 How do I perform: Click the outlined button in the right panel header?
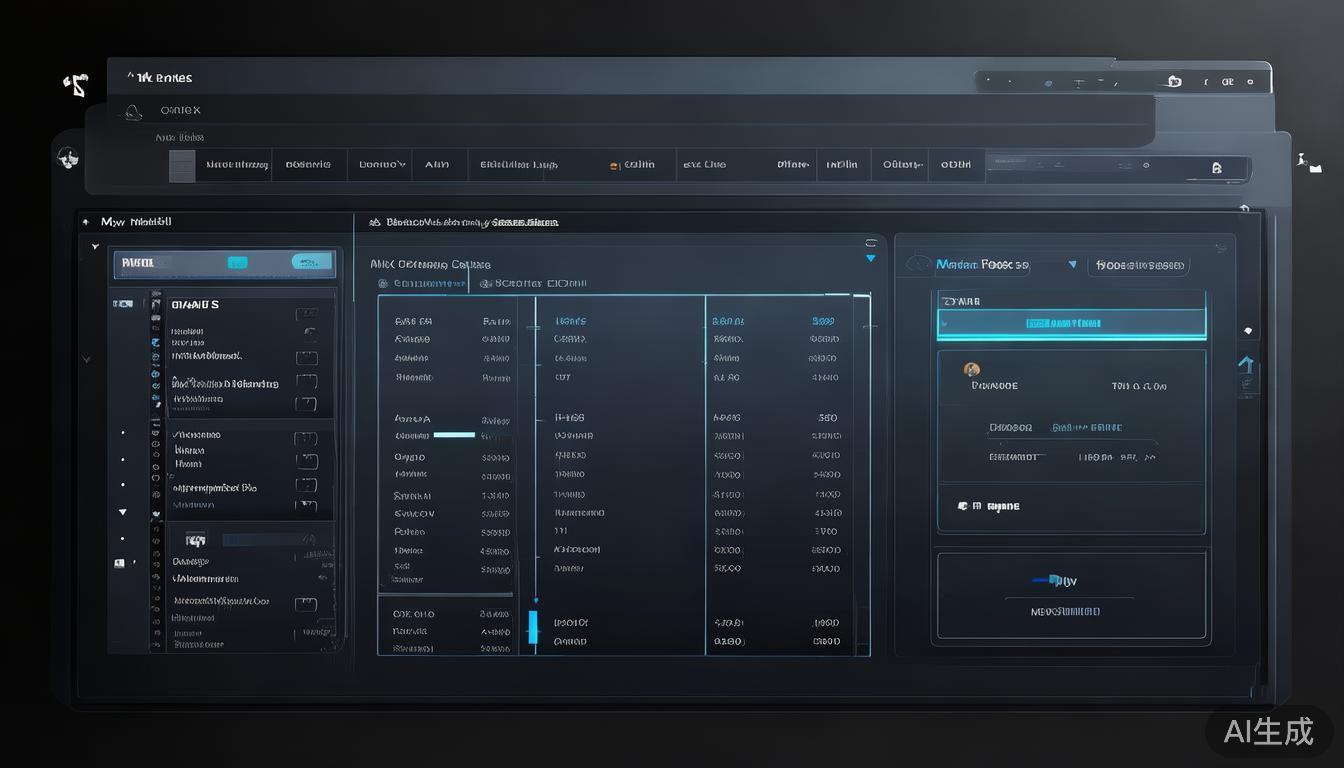point(1139,266)
